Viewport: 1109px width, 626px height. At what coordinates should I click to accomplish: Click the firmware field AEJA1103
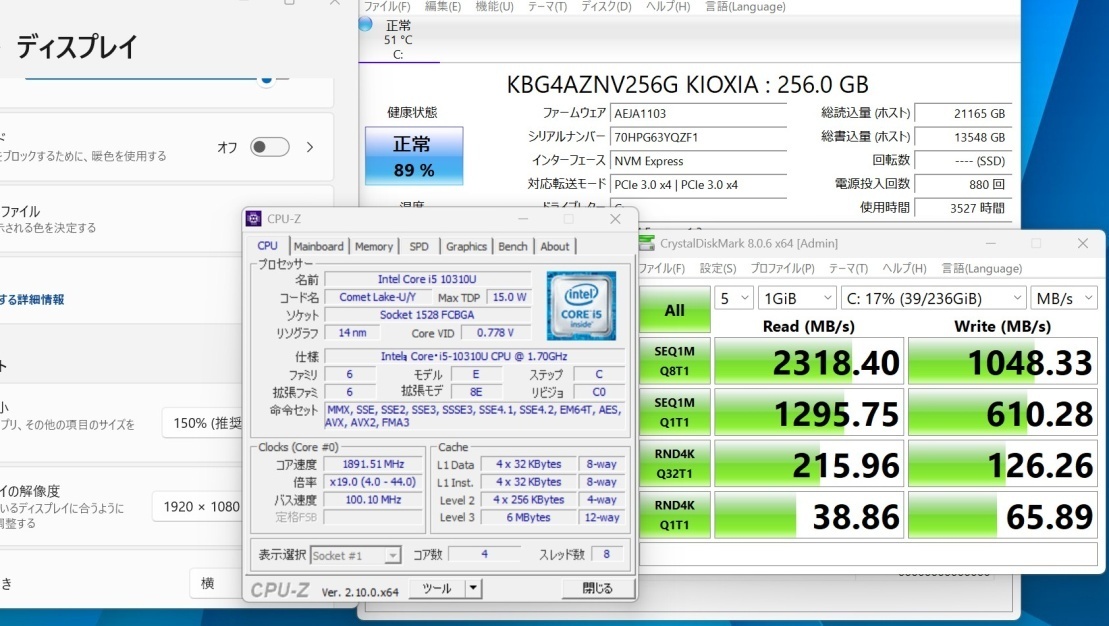699,113
